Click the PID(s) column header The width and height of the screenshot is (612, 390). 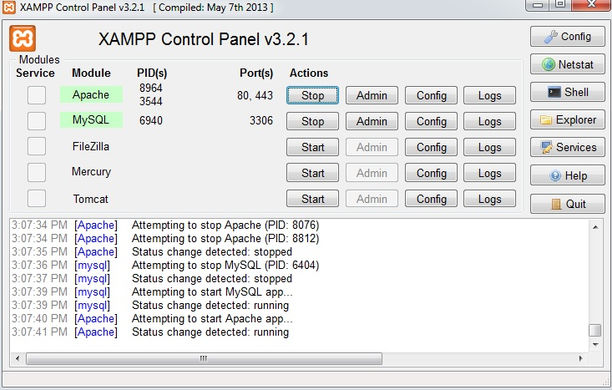[x=152, y=73]
